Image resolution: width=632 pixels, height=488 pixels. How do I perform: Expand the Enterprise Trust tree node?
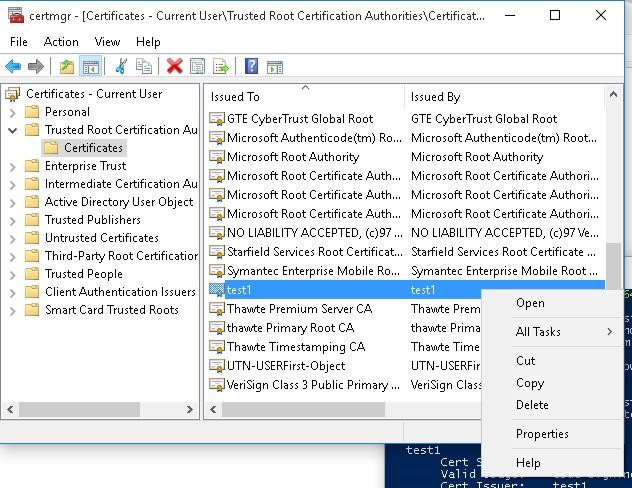(12, 166)
